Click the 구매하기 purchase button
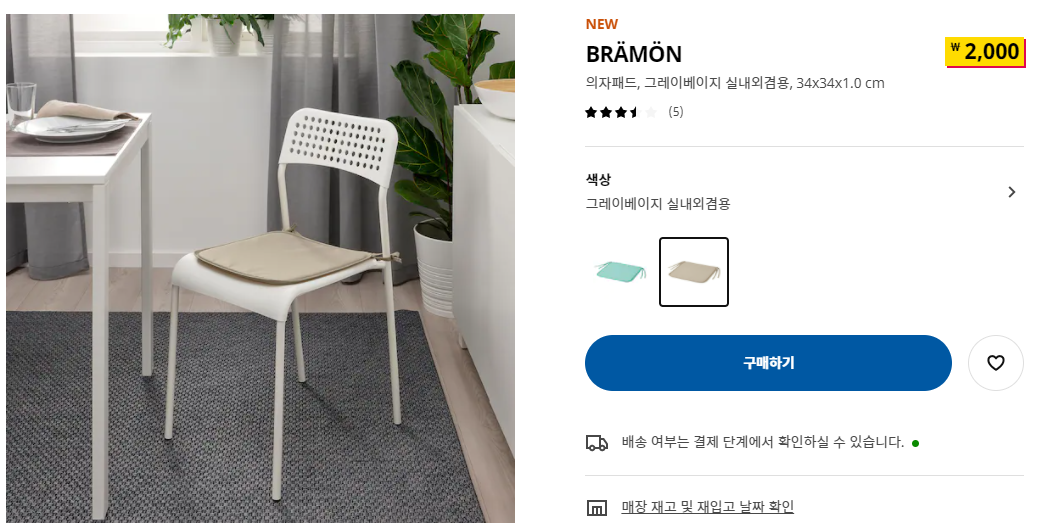Screen dimensions: 1044x530 coord(768,363)
